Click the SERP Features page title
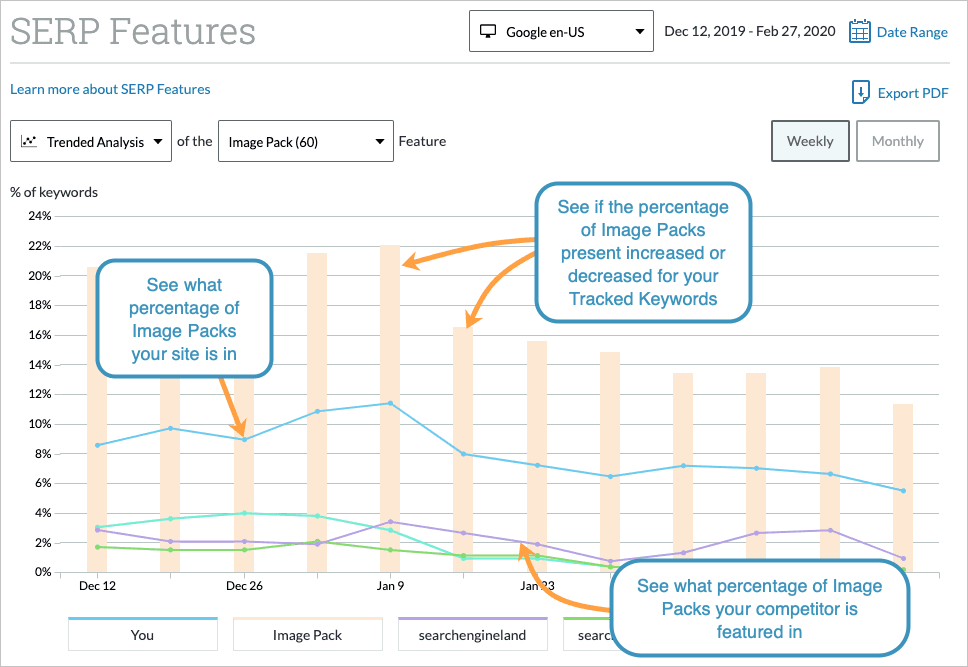The height and width of the screenshot is (667, 968). click(131, 32)
